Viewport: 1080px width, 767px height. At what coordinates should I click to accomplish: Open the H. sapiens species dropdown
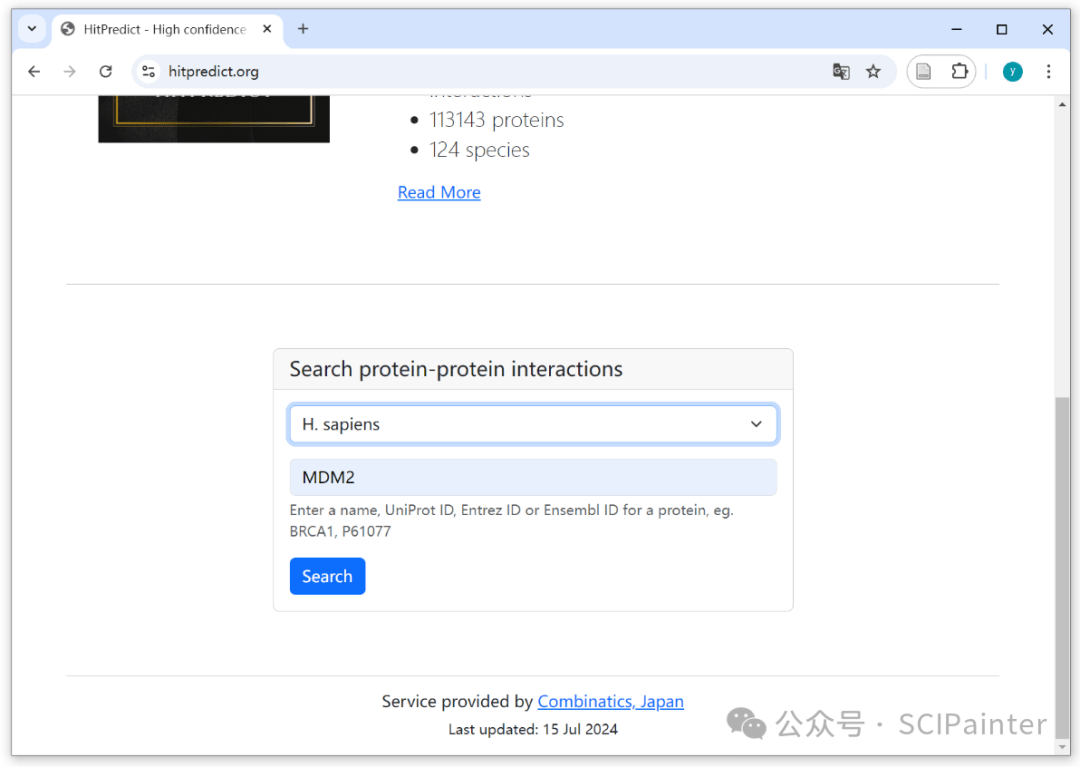533,424
